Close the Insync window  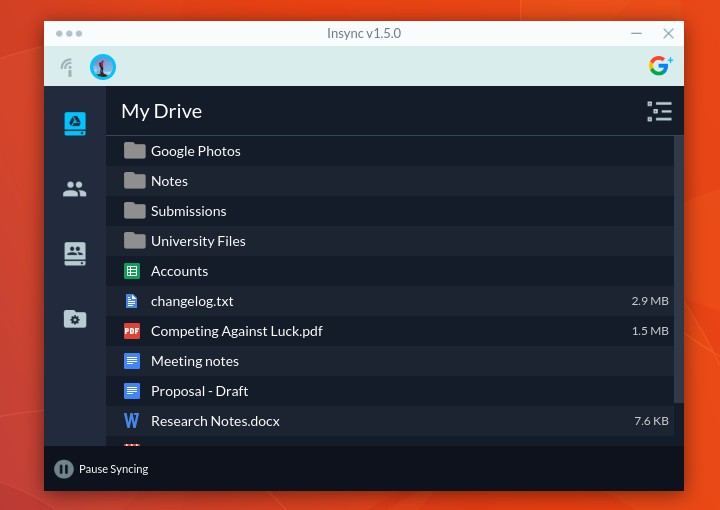click(x=669, y=34)
